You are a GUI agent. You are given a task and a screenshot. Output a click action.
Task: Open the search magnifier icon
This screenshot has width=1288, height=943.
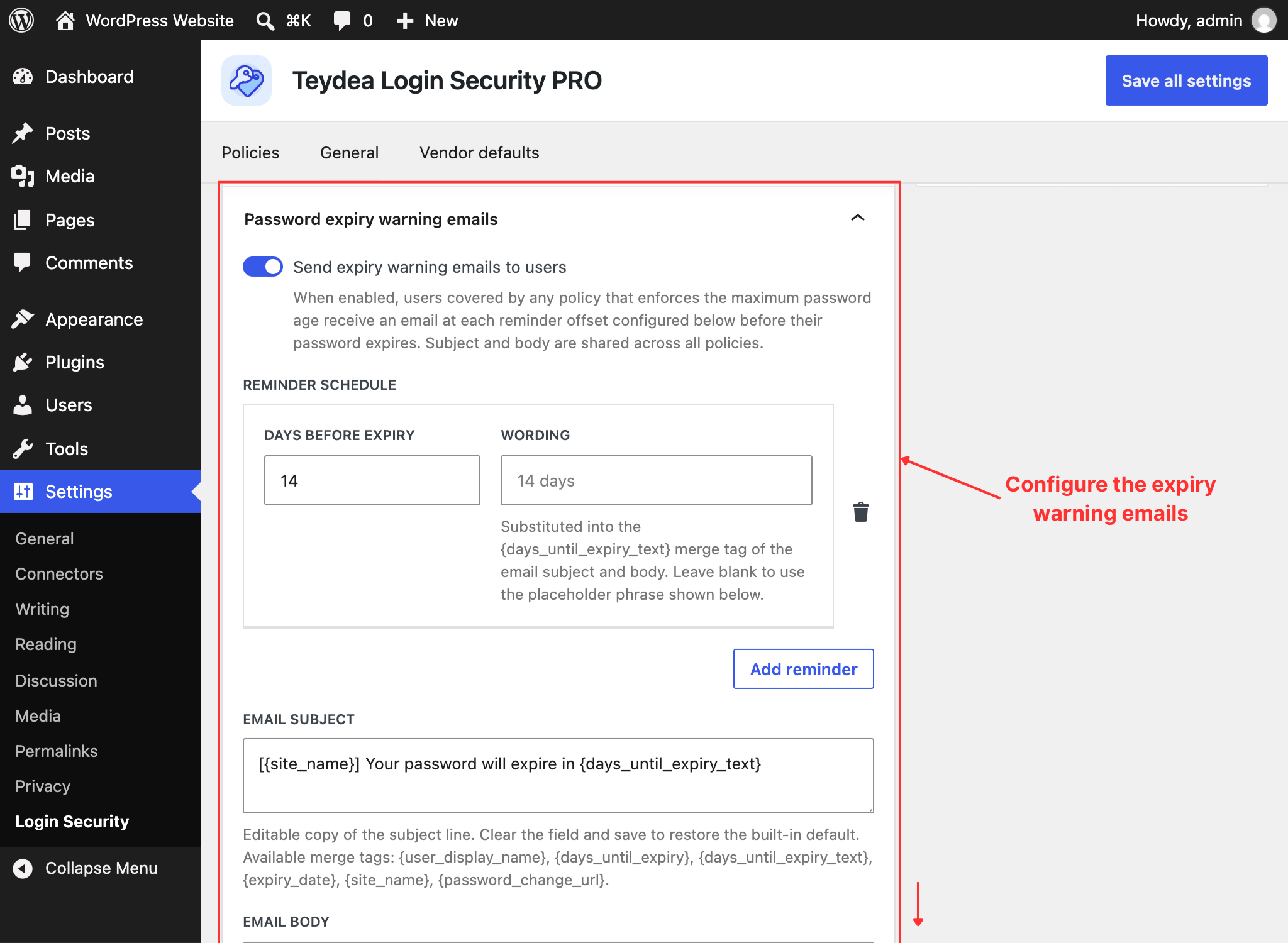click(265, 21)
